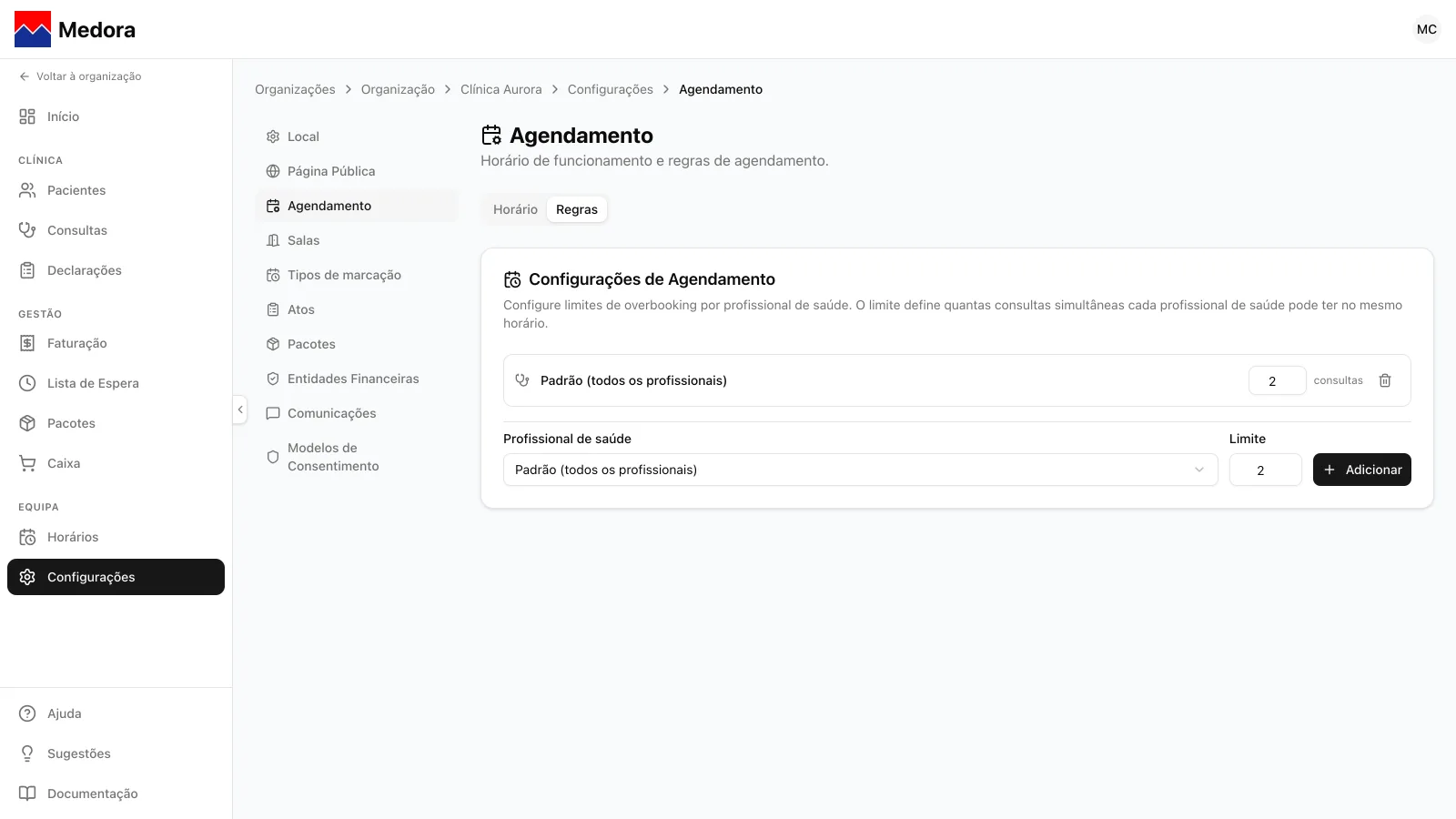Open Lista de Espera in the sidebar

pyautogui.click(x=116, y=383)
